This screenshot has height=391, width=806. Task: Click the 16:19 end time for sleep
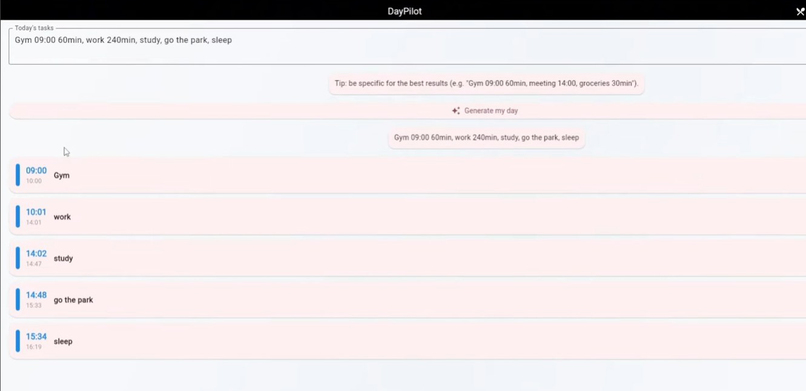(34, 347)
